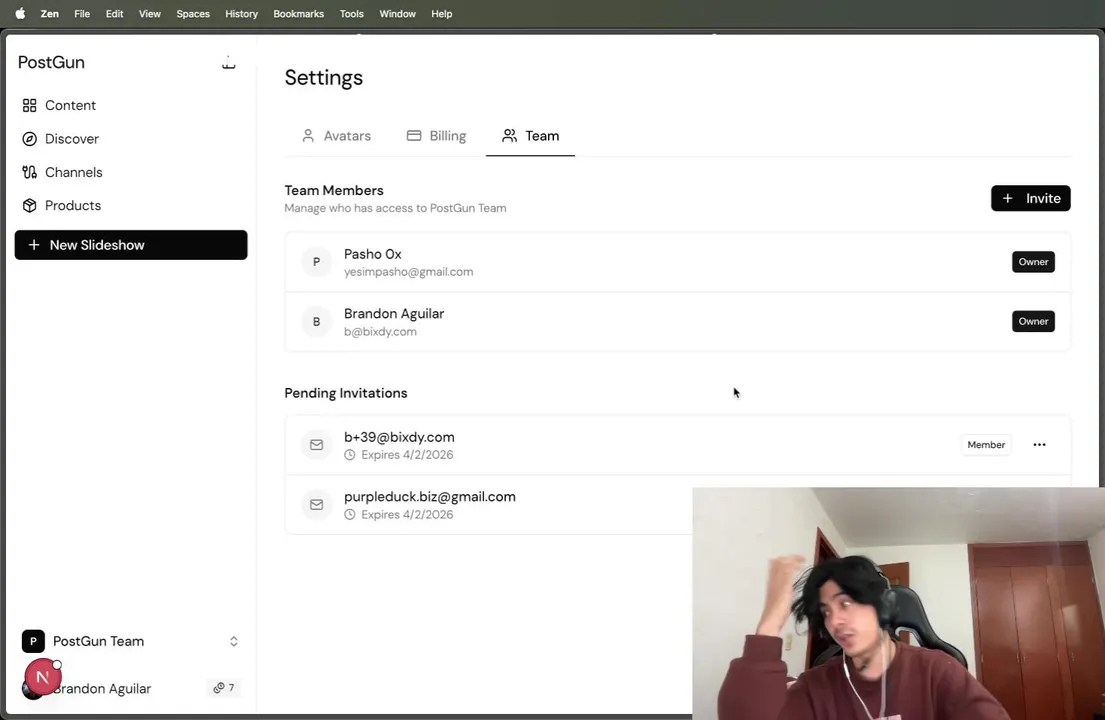Switch to the Billing tab
Screen dimensions: 1105x720
pos(436,135)
